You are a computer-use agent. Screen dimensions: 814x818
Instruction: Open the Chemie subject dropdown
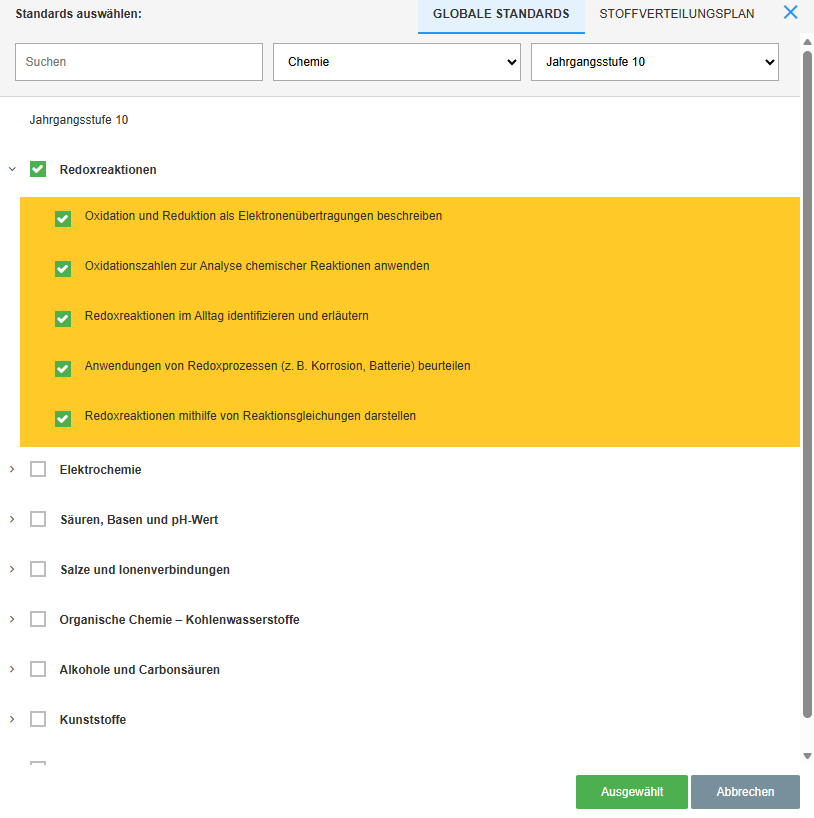[396, 62]
